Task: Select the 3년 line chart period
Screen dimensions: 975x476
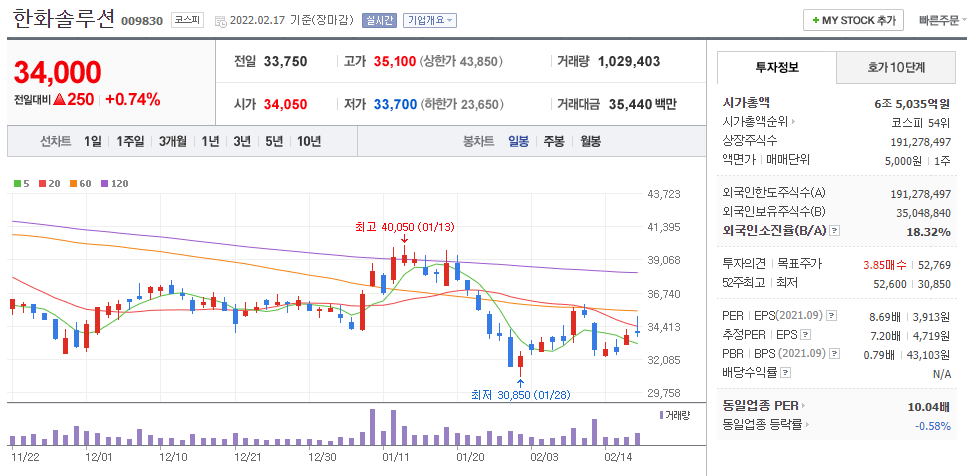Action: coord(242,141)
